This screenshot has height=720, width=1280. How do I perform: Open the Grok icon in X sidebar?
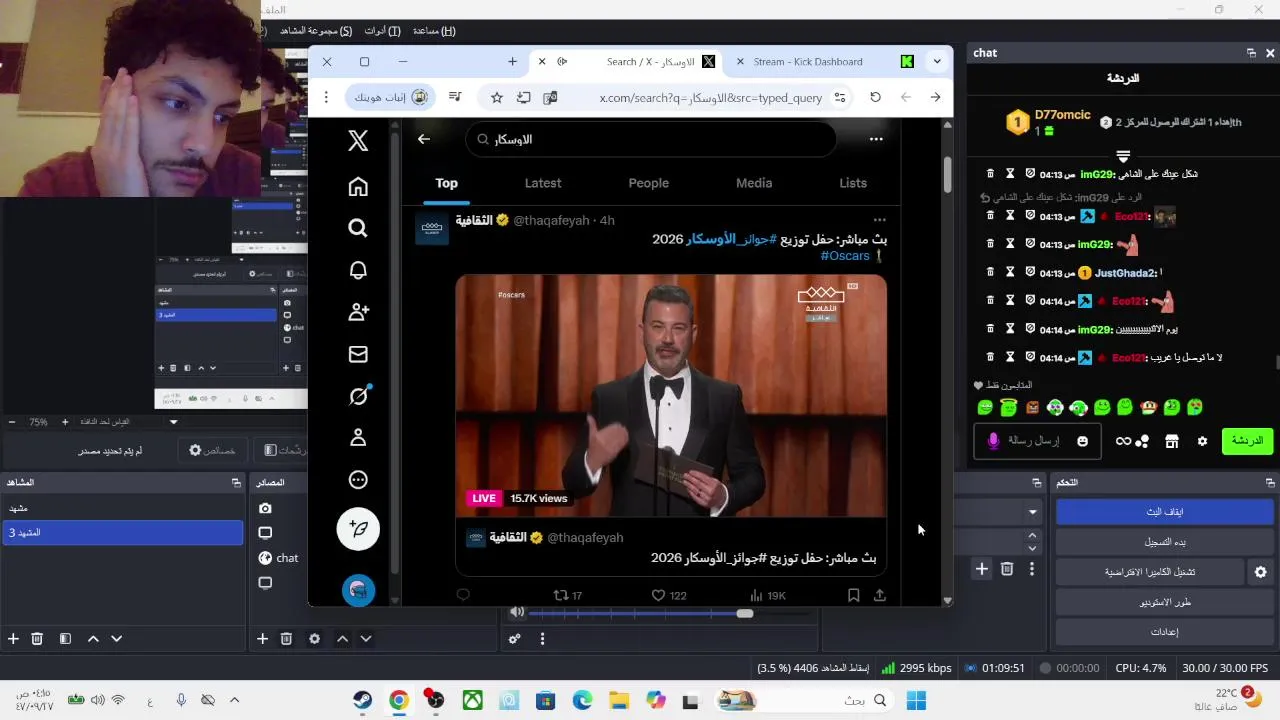point(358,396)
